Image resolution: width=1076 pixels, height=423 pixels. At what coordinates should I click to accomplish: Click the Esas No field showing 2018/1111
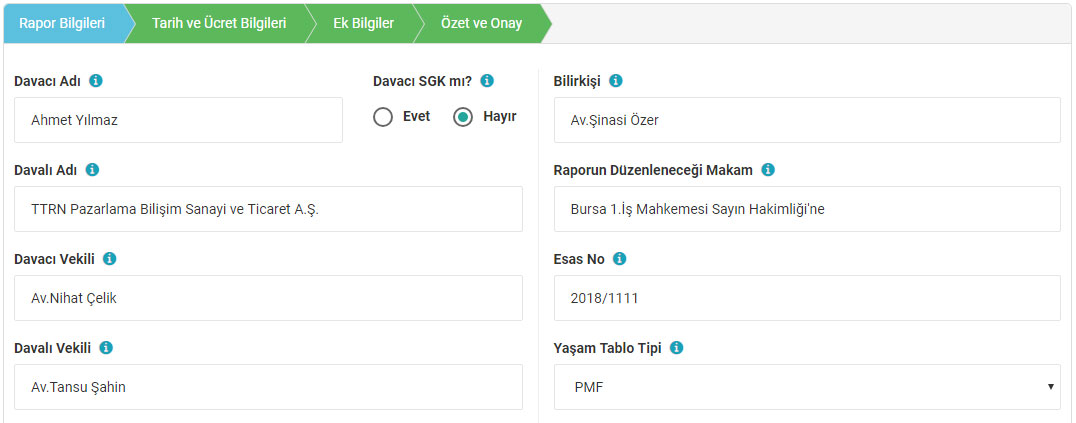tap(807, 298)
